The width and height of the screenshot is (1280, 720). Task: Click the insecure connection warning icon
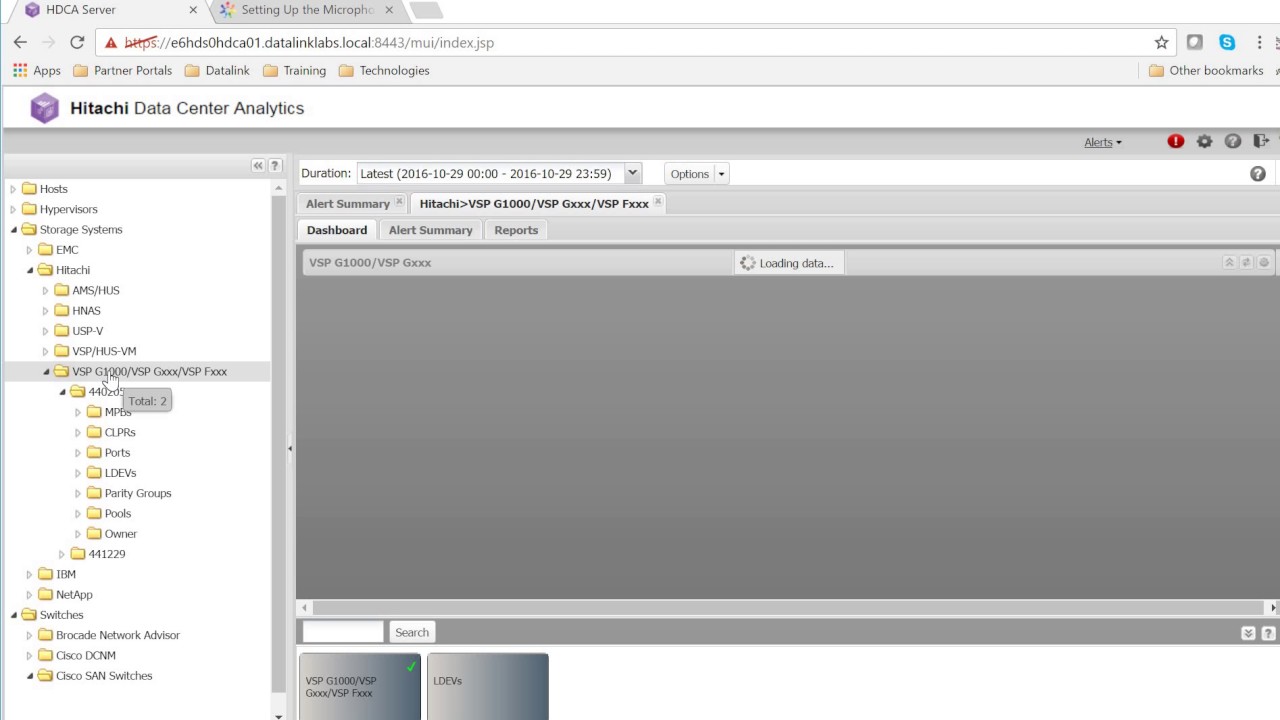[x=111, y=43]
